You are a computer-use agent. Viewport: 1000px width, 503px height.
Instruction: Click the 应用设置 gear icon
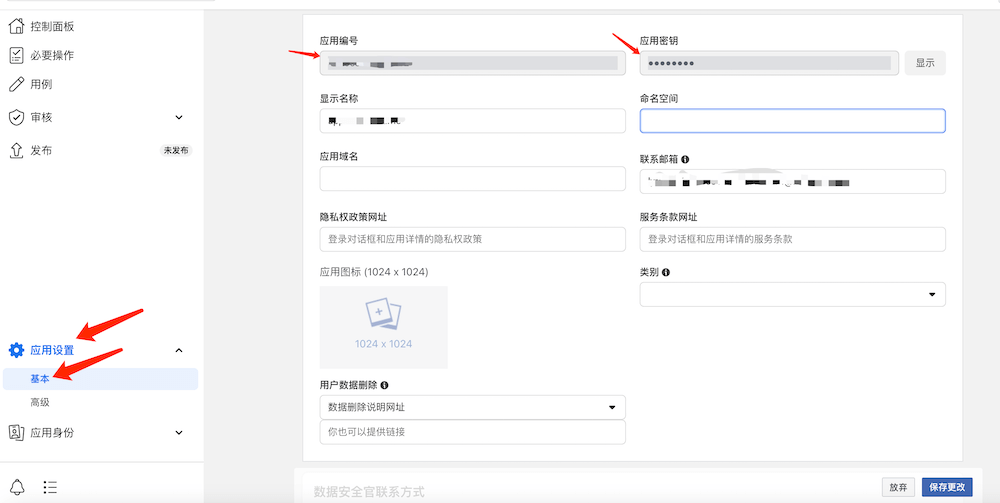[x=16, y=350]
